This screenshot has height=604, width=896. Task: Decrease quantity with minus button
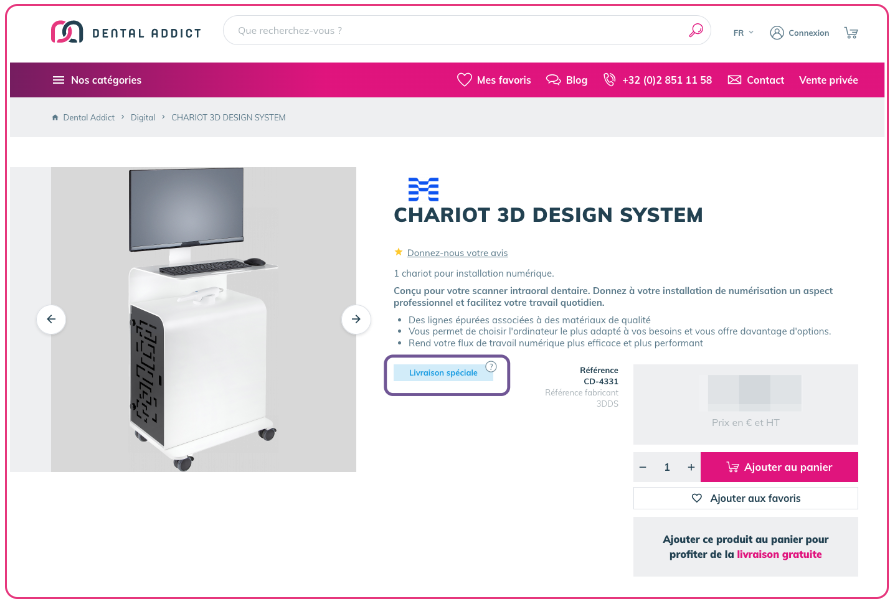643,467
